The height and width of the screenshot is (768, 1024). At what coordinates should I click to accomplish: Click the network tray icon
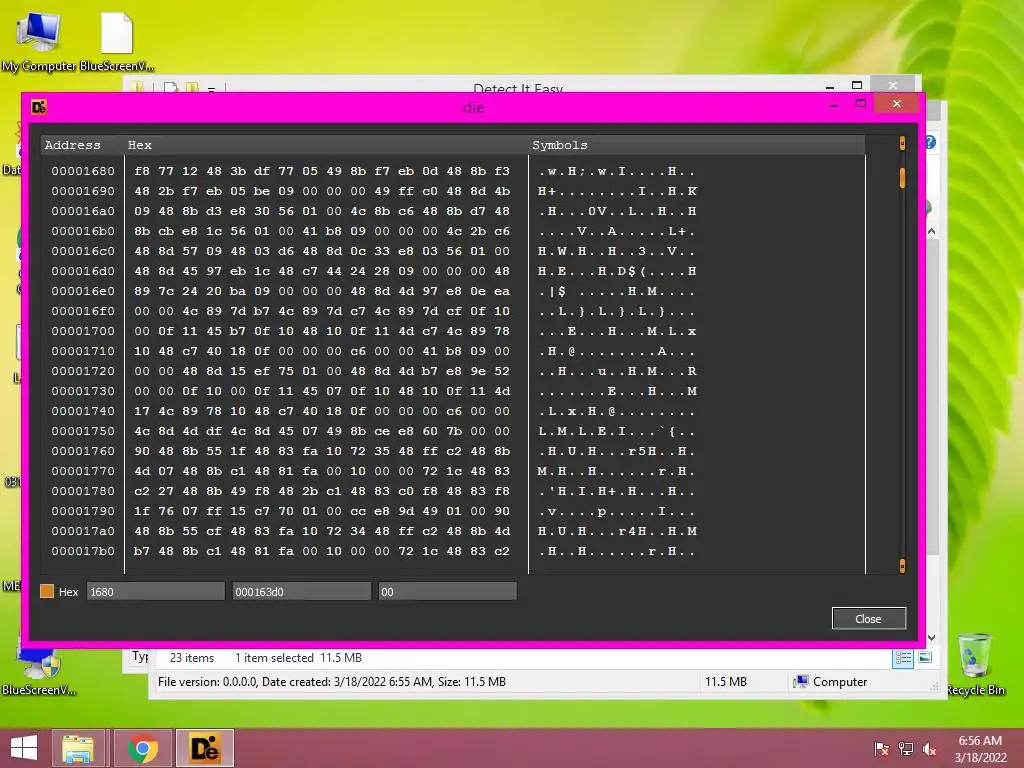[x=906, y=749]
